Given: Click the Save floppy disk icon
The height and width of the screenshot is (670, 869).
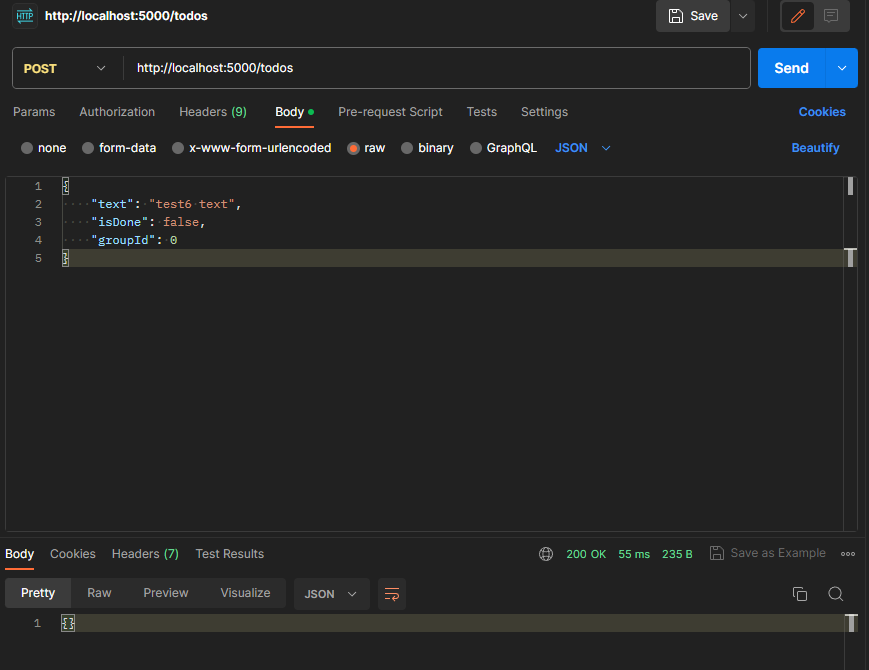Looking at the screenshot, I should (676, 16).
